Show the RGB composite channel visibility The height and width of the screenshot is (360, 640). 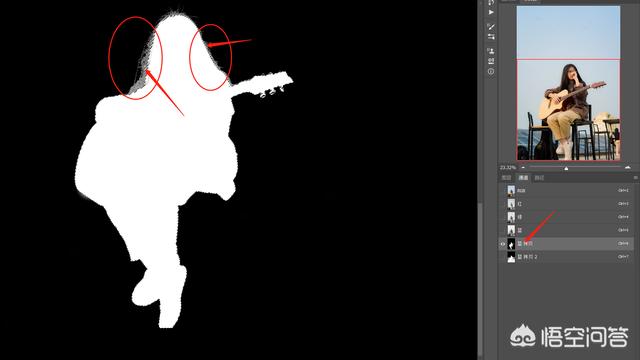503,190
